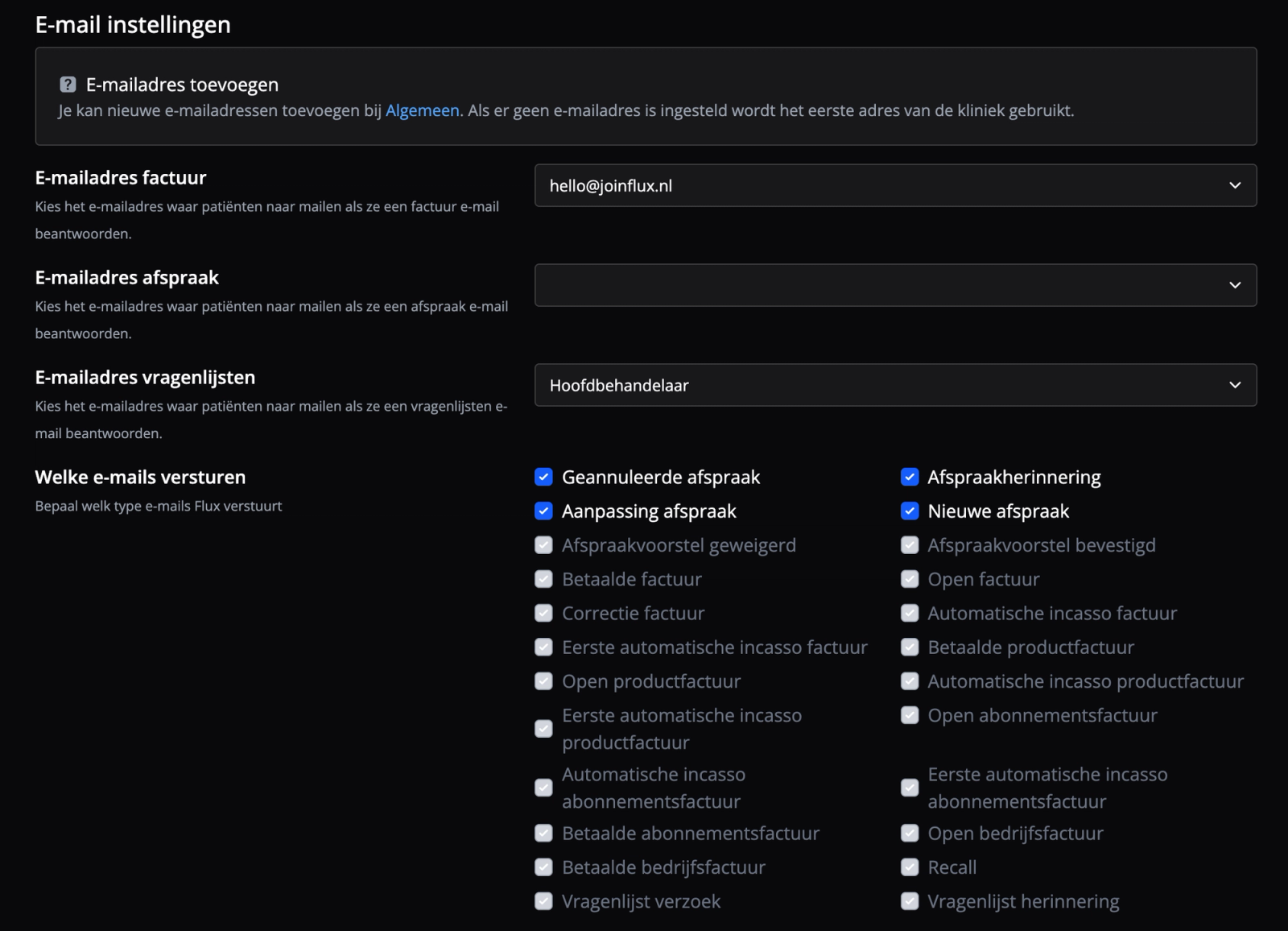Click the E-mailadres toevoegen title

tap(182, 85)
